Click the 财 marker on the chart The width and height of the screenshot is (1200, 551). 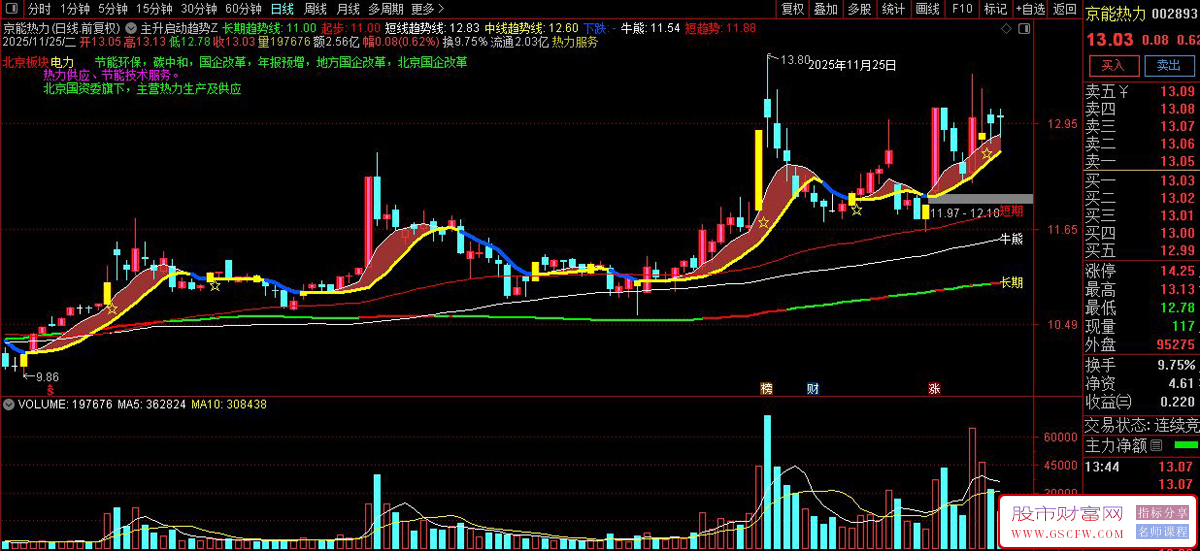(x=813, y=388)
